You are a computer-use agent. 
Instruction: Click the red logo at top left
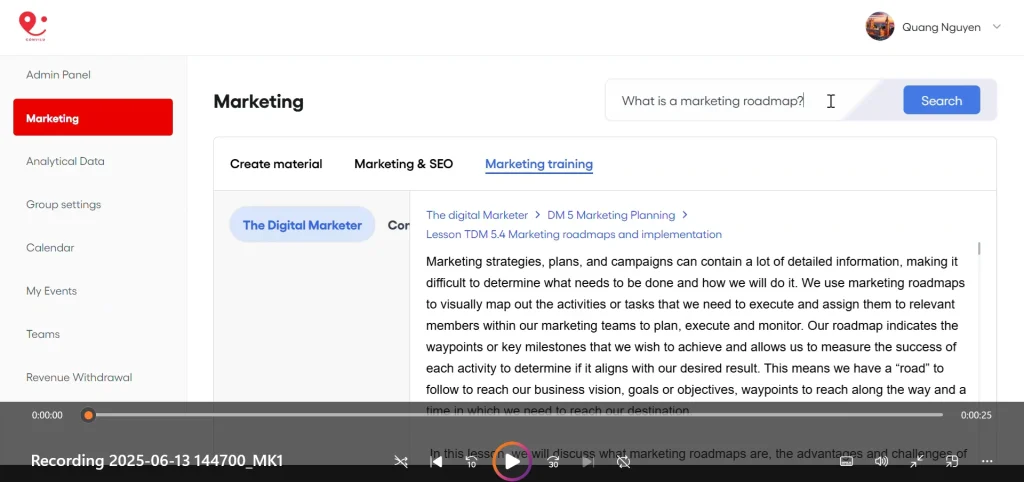click(x=33, y=27)
